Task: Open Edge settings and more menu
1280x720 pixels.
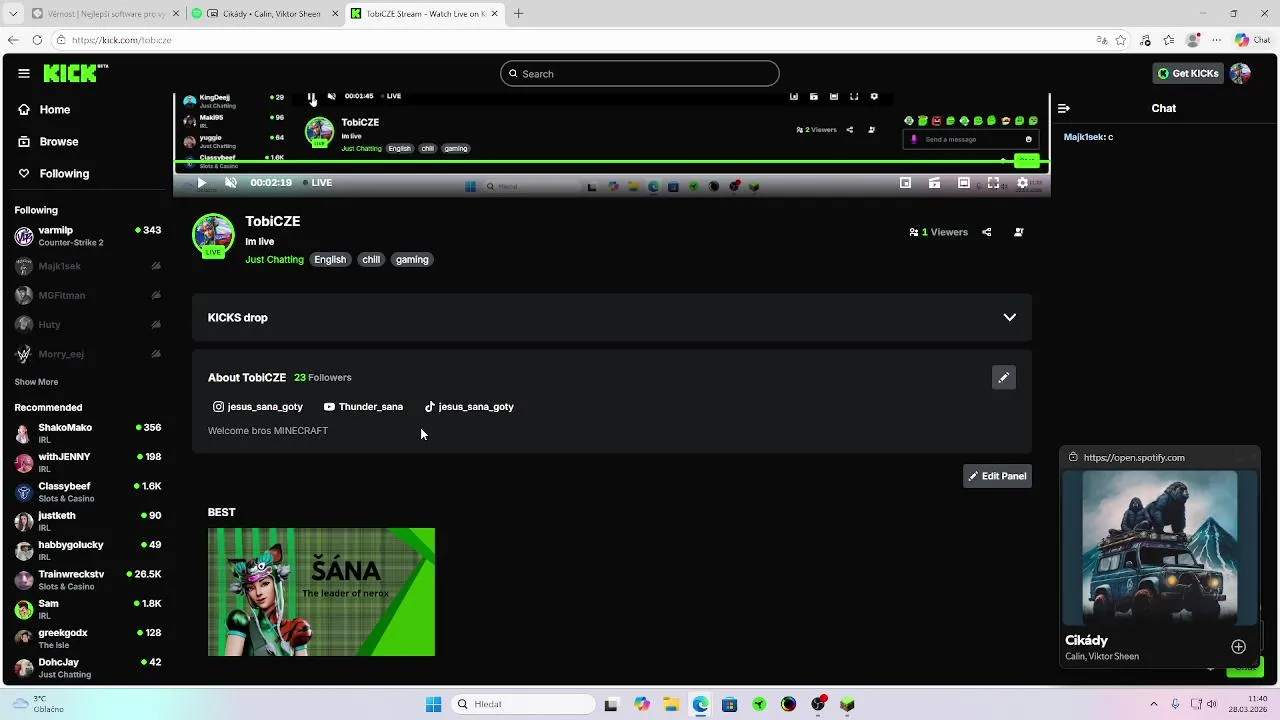Action: point(1216,40)
